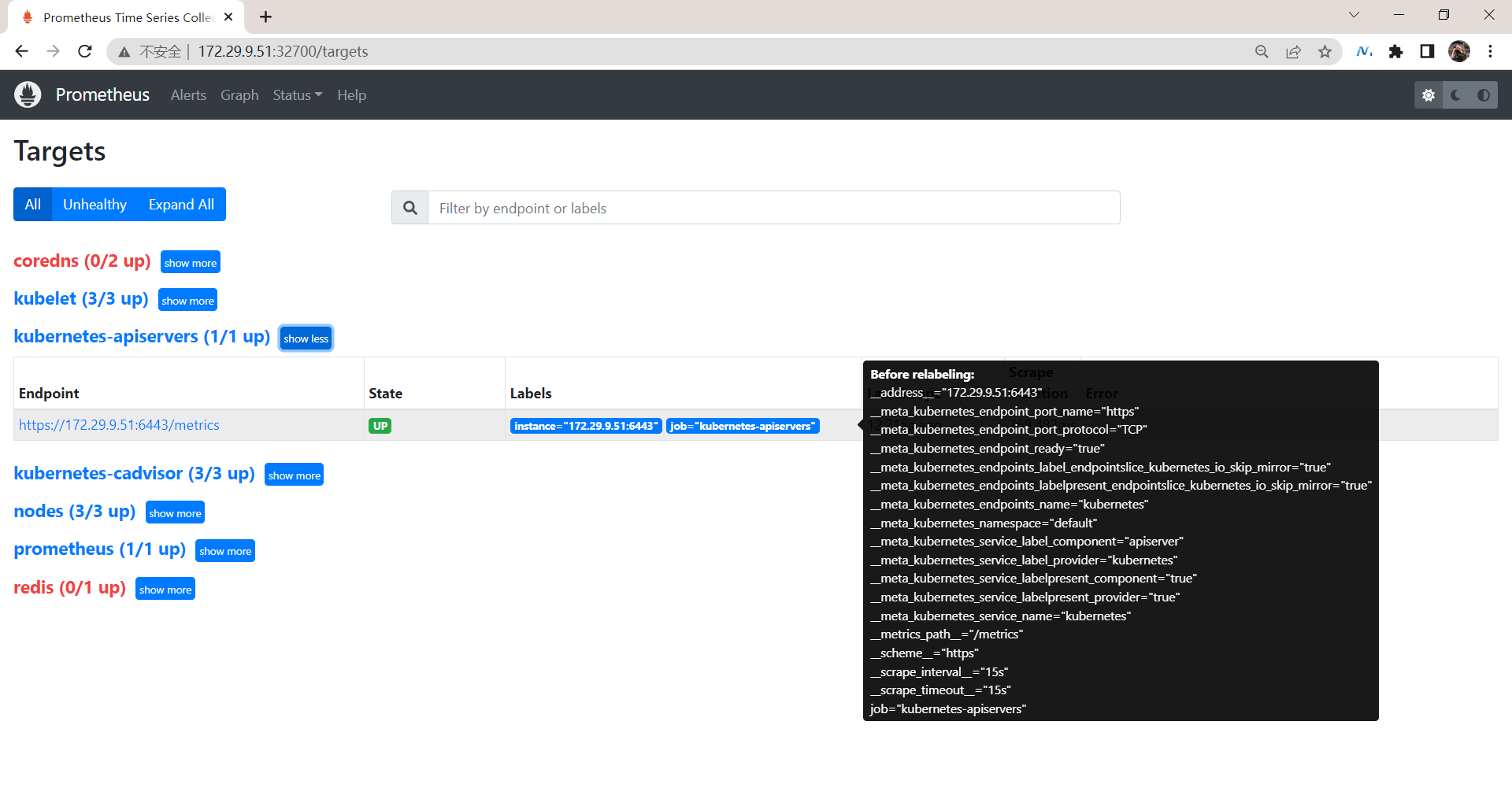This screenshot has width=1512, height=810.
Task: Open the browser zoom control icon
Action: tap(1262, 51)
